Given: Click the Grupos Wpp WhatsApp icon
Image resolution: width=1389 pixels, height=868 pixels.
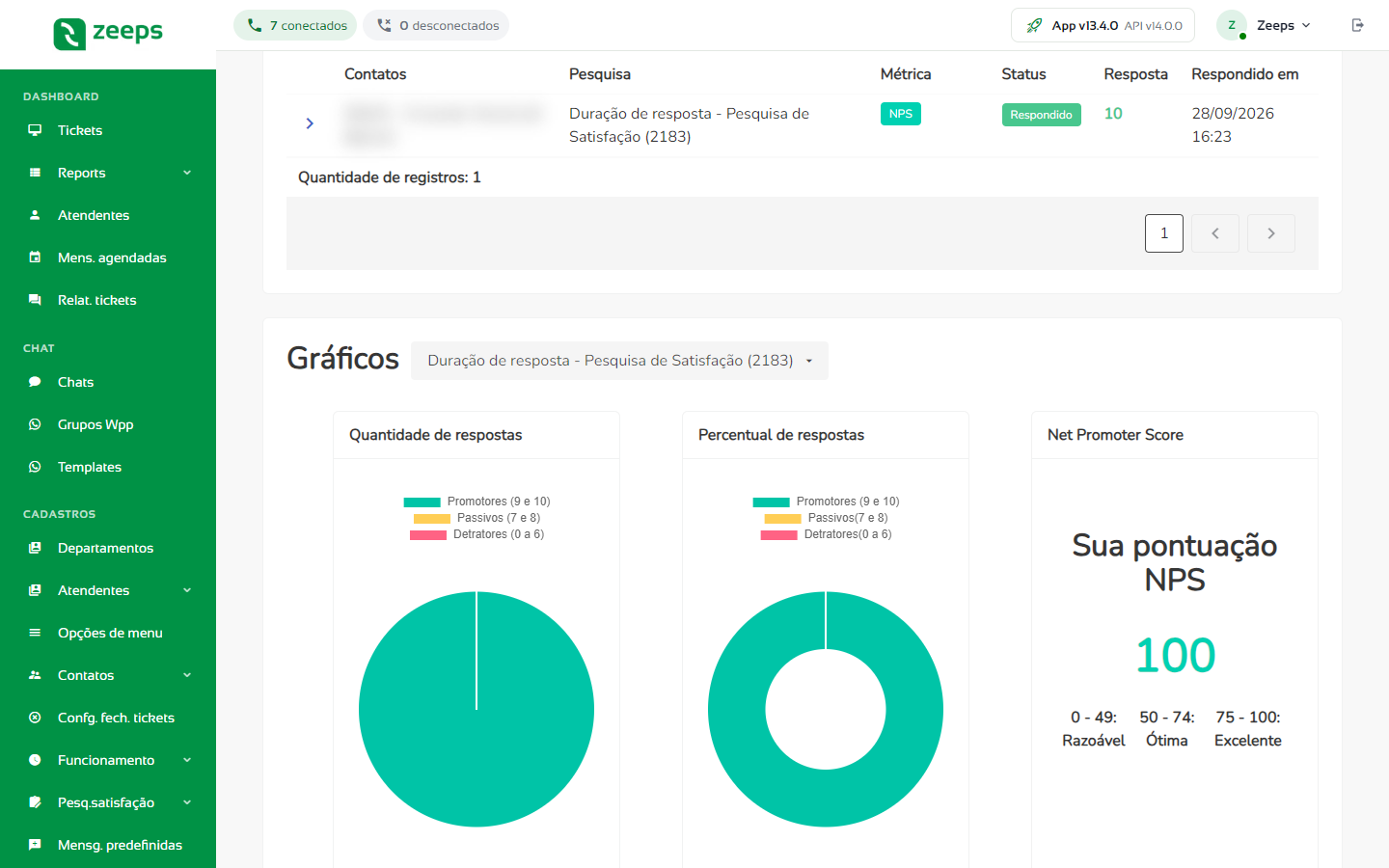Looking at the screenshot, I should pyautogui.click(x=35, y=424).
